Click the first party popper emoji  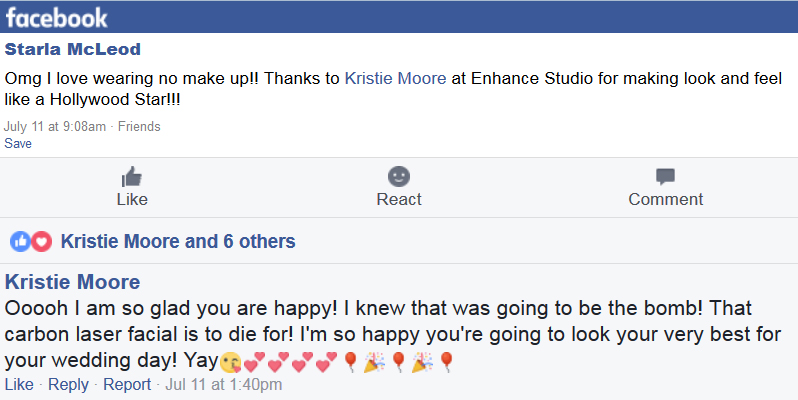coord(375,362)
